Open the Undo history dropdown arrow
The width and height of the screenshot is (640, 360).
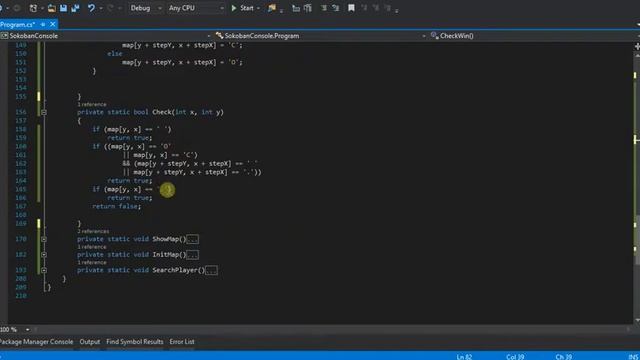[100, 8]
